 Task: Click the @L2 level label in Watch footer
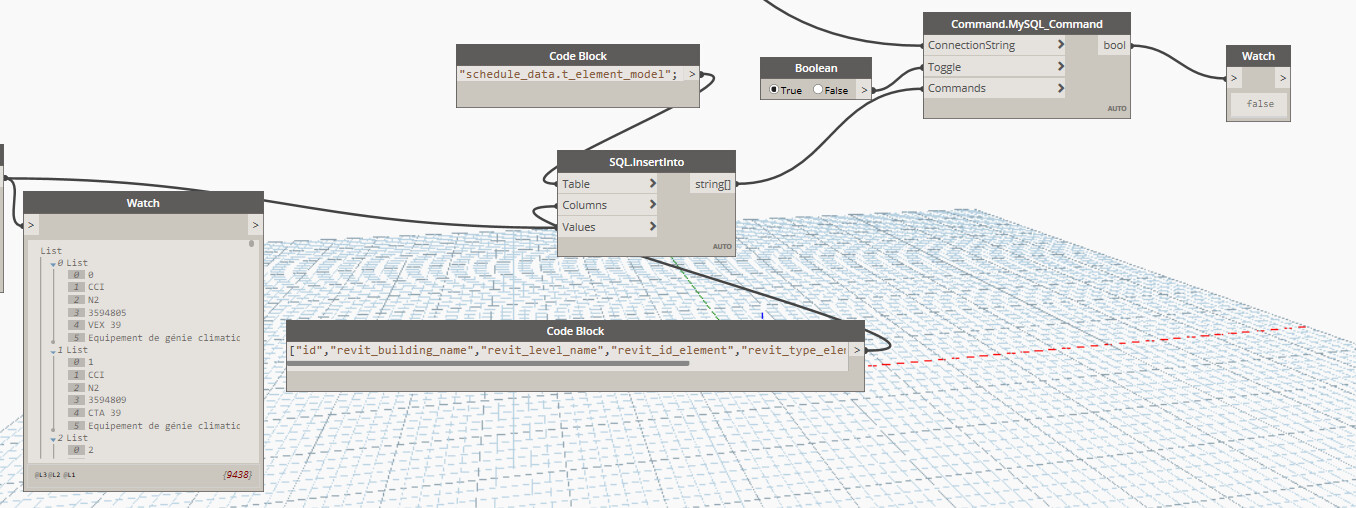[55, 474]
